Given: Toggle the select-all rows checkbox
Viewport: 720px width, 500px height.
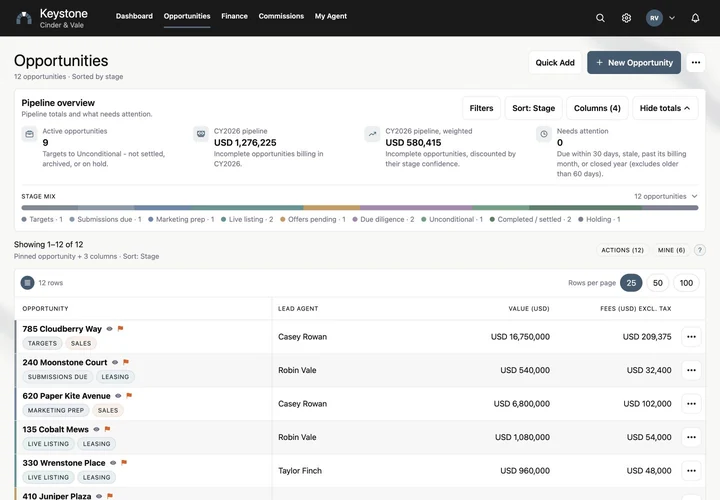Looking at the screenshot, I should [x=28, y=283].
